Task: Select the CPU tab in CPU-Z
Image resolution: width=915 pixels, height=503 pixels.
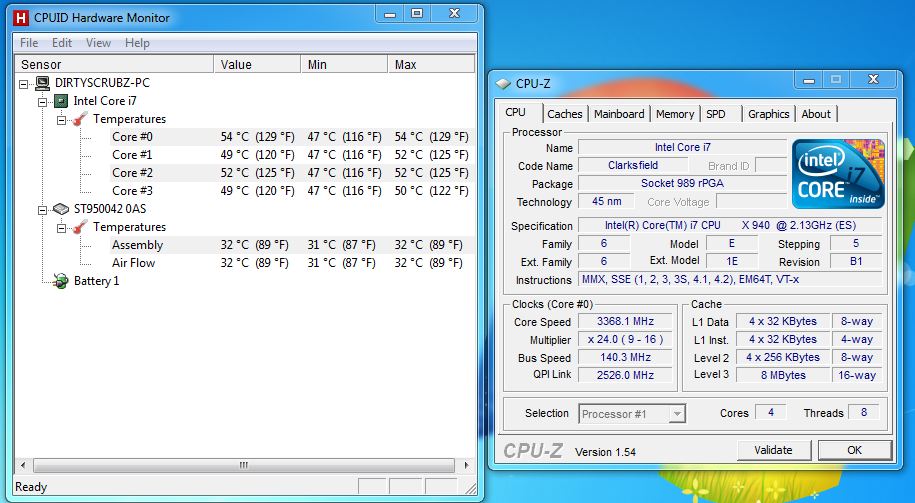Action: [516, 113]
